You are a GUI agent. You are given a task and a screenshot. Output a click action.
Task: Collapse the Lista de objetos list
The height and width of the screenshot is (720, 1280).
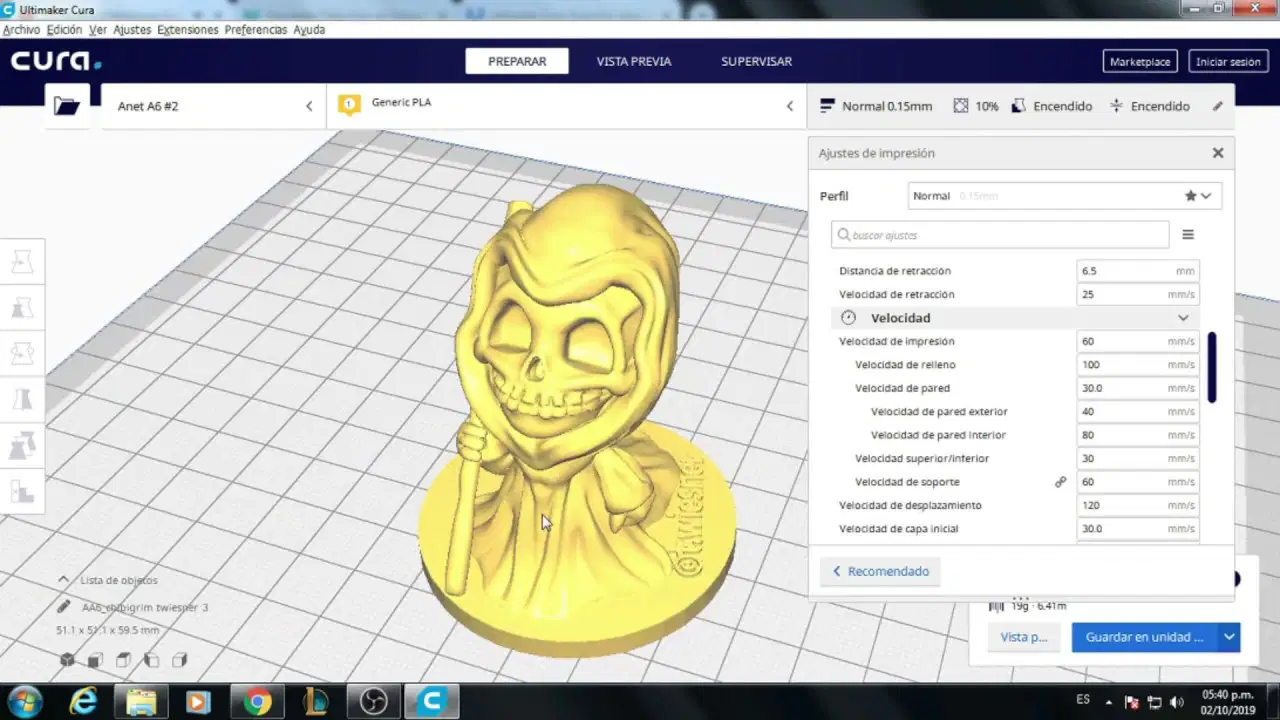[x=64, y=580]
